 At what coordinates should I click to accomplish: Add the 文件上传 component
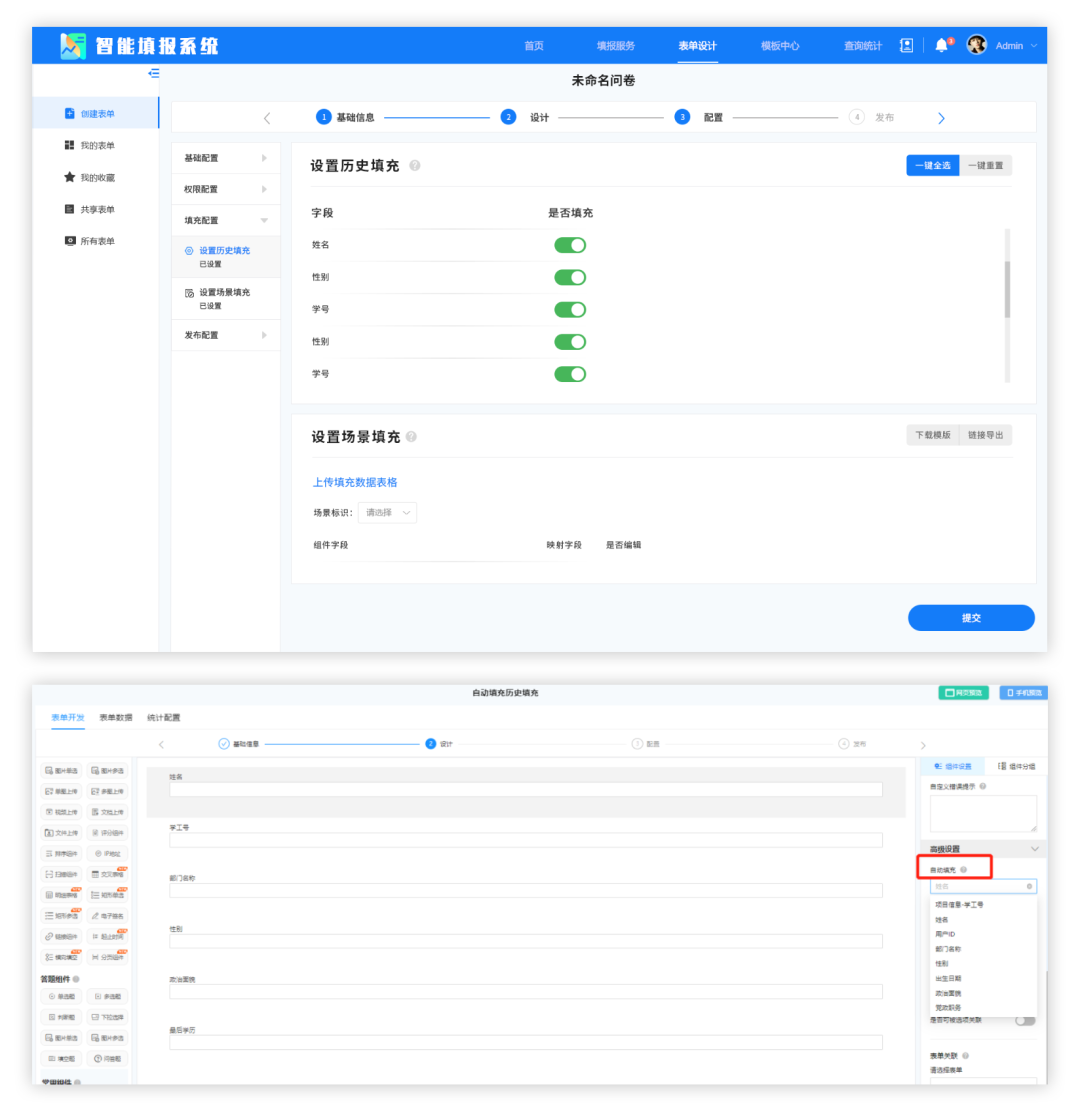point(62,832)
